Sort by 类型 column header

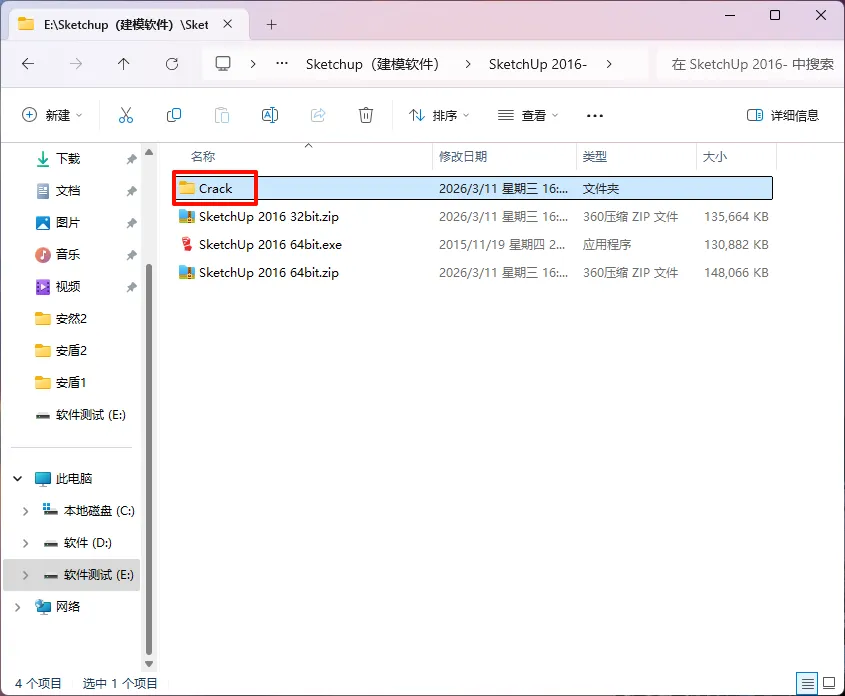pos(594,157)
